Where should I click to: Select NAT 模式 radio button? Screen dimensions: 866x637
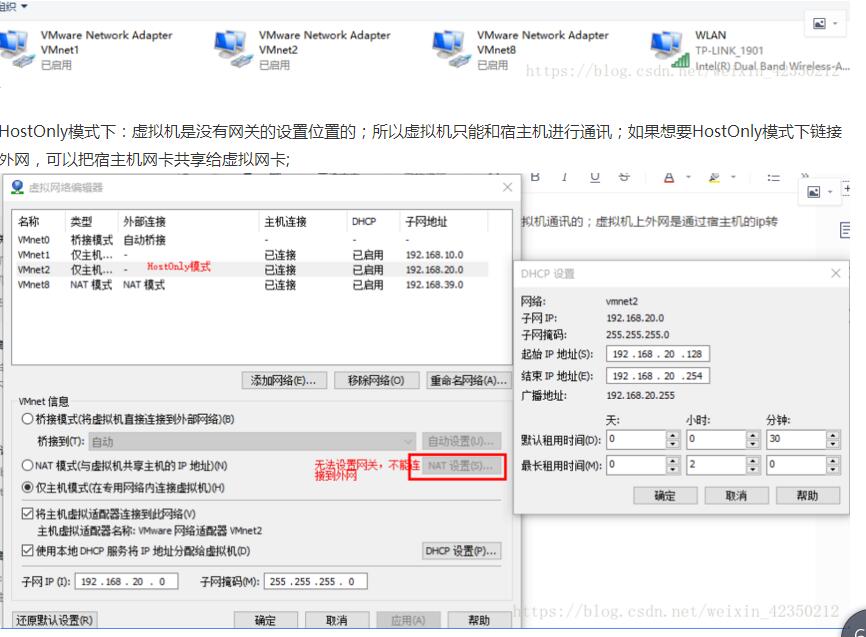coord(27,465)
